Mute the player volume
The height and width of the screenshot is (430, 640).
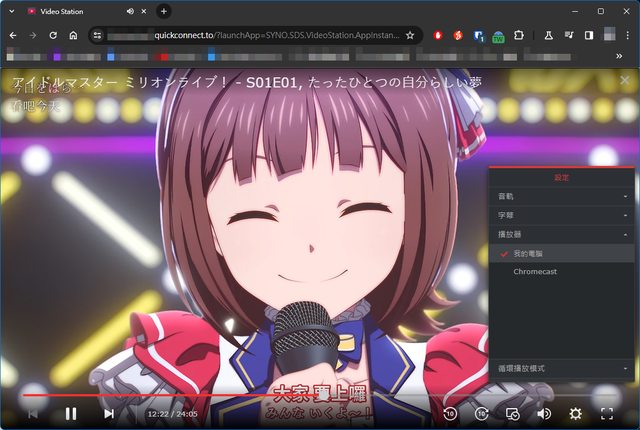tap(544, 413)
